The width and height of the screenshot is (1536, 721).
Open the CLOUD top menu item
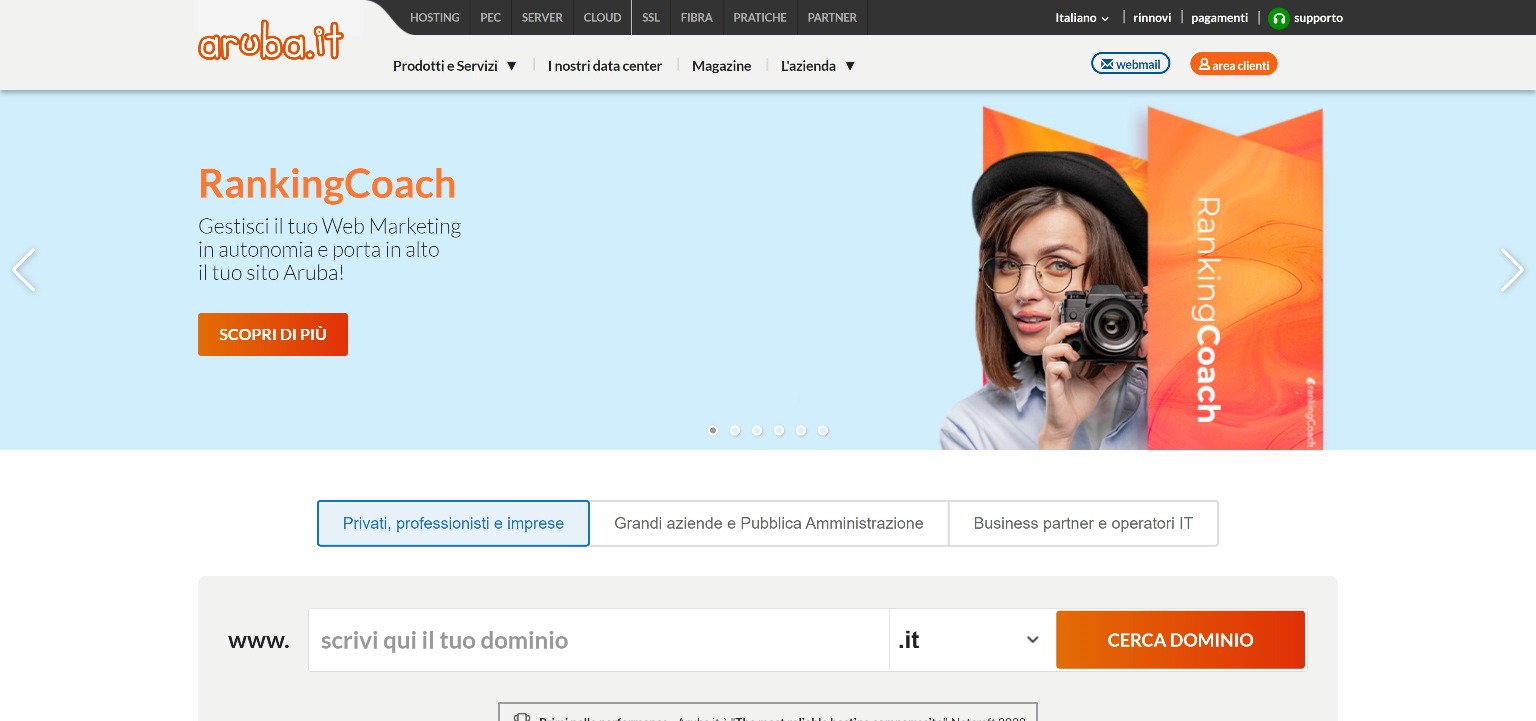602,18
